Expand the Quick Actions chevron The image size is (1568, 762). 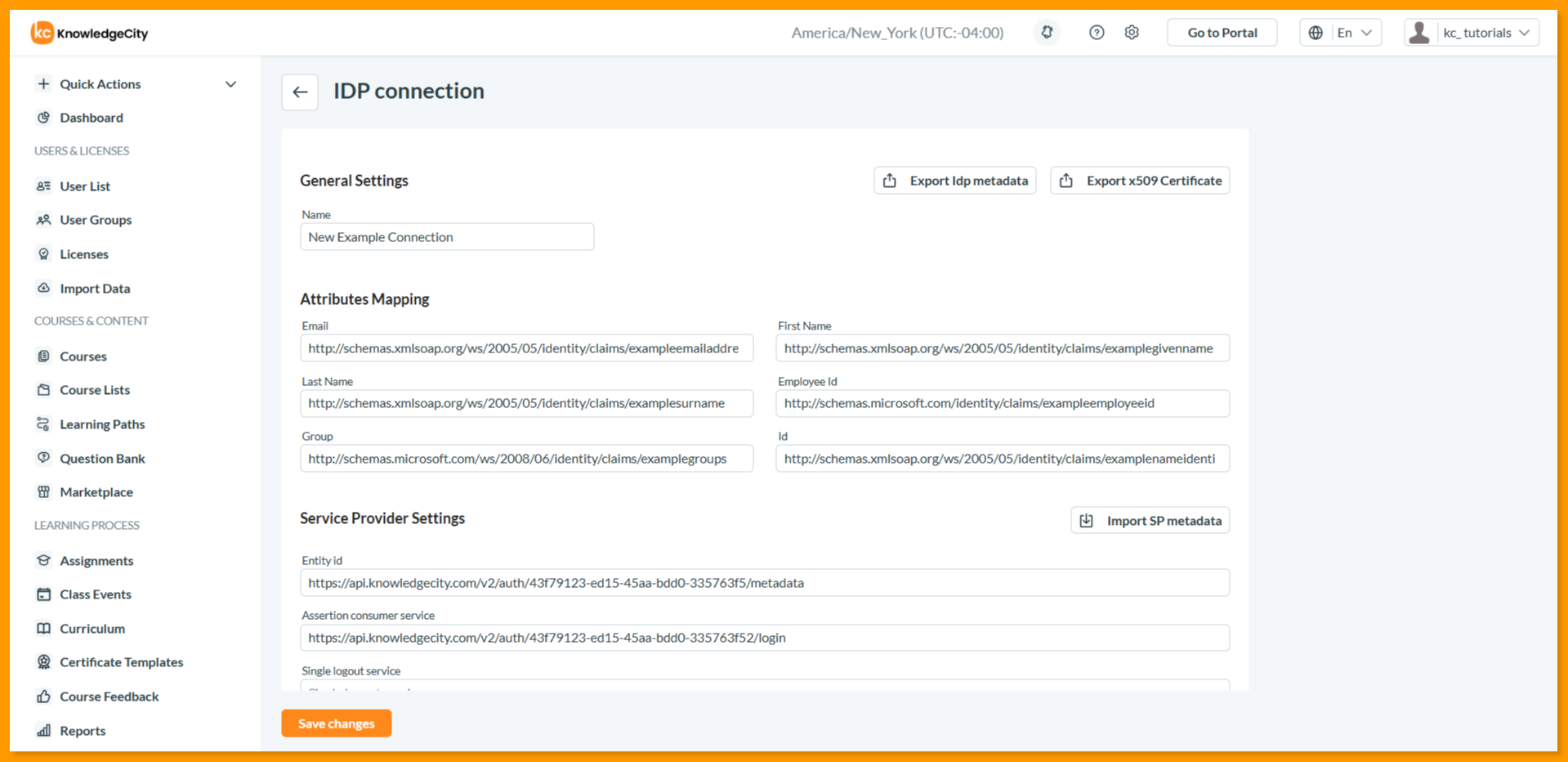(x=230, y=84)
